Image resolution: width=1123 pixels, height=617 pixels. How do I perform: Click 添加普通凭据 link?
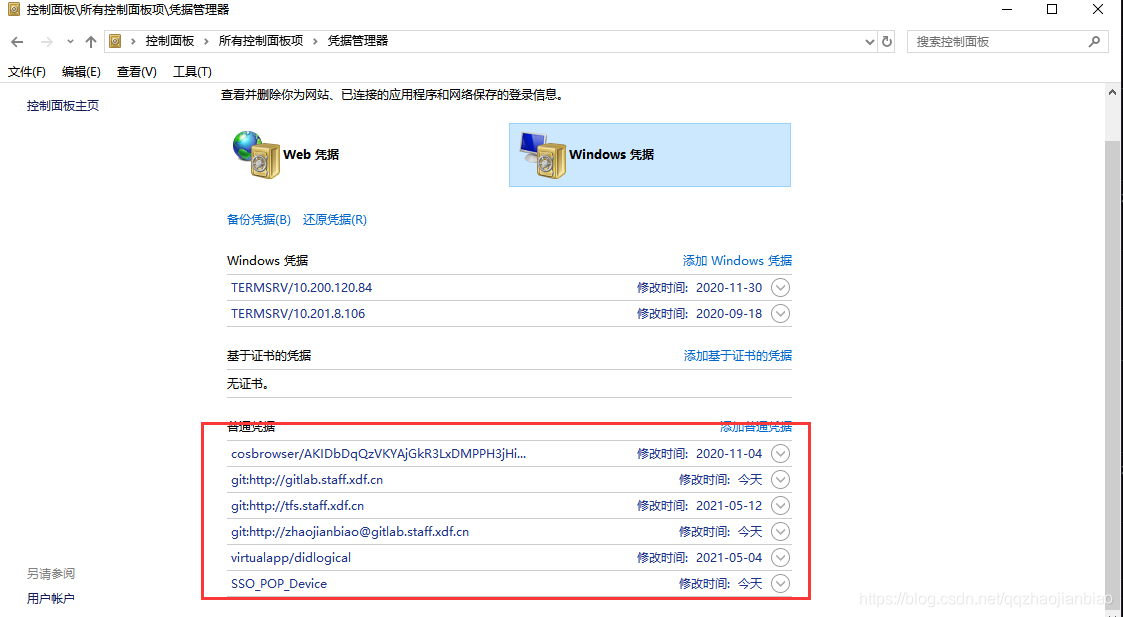[x=756, y=426]
